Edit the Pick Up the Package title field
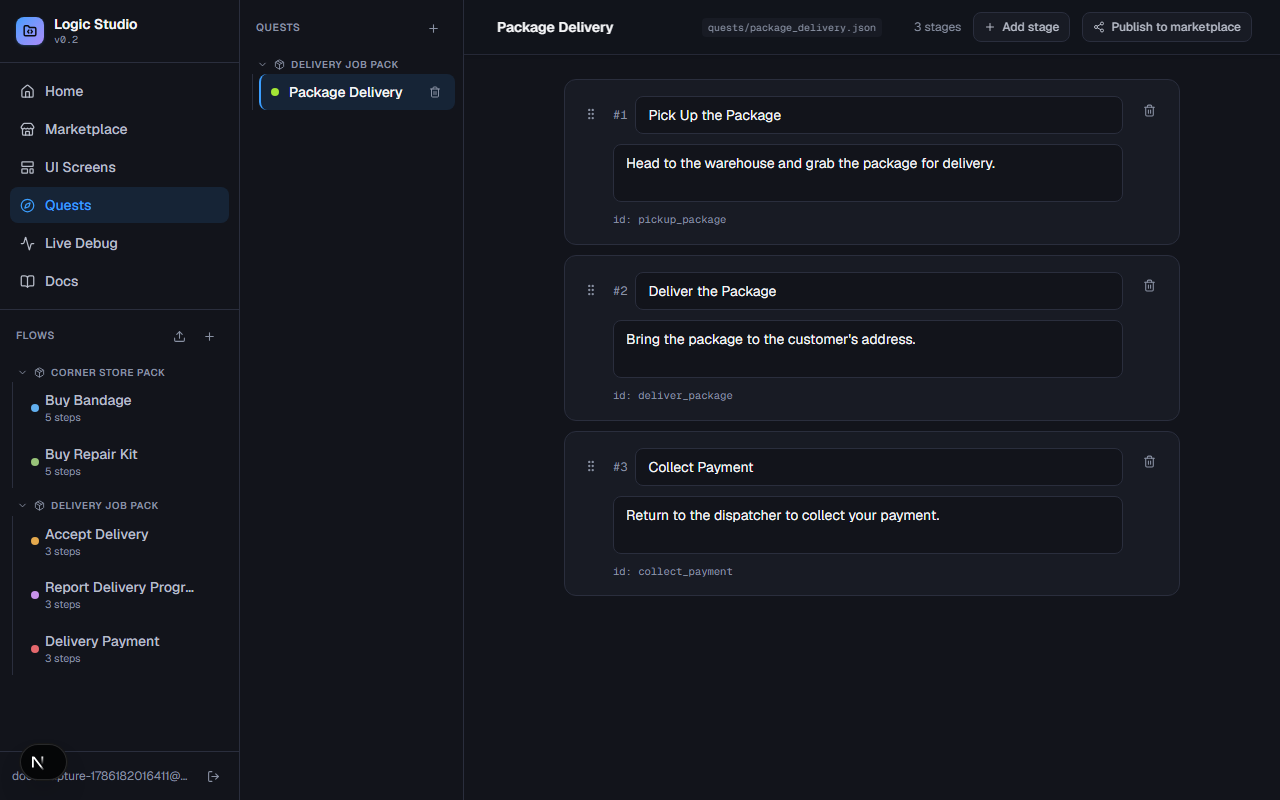 pos(879,115)
